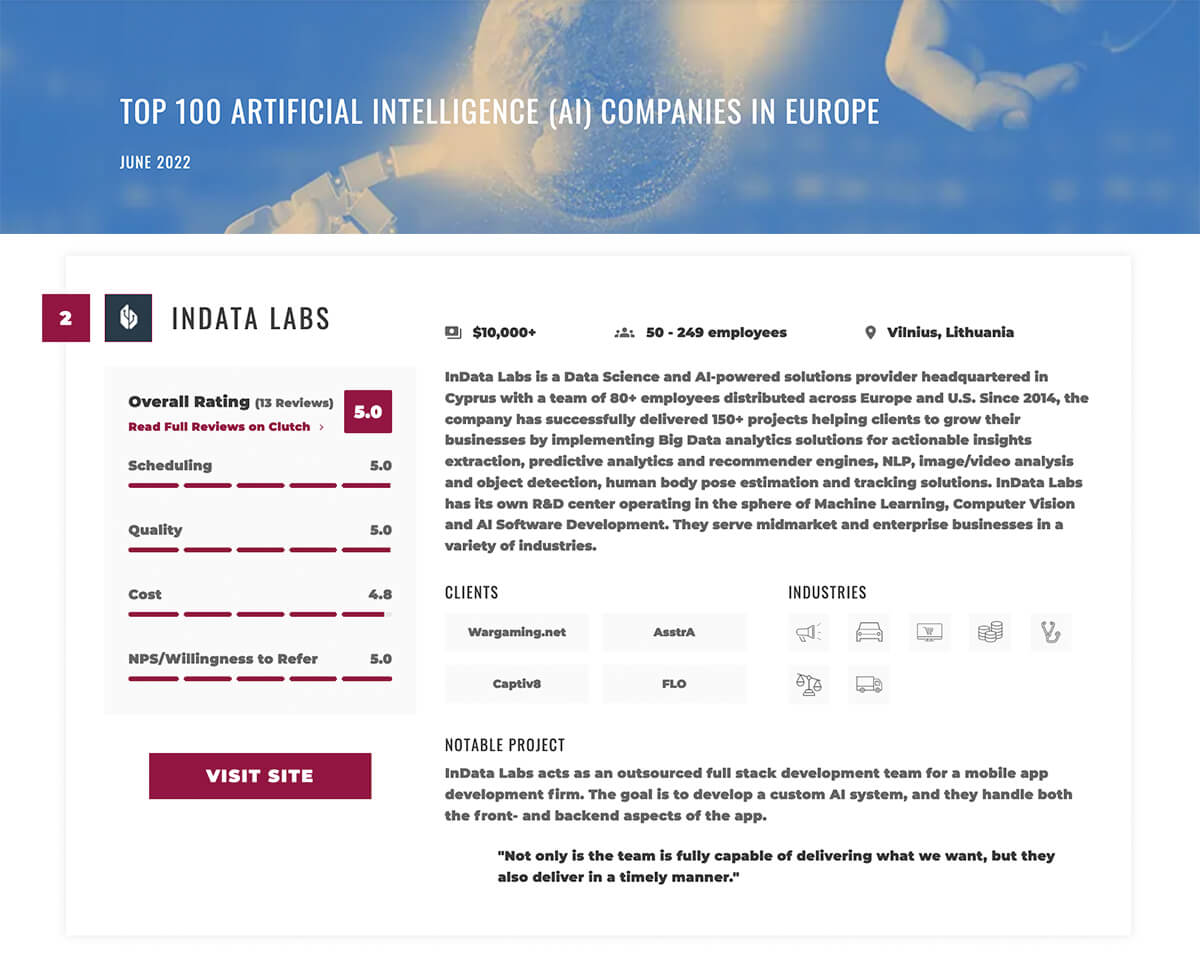Select the Wargaming.net client tile
Image resolution: width=1200 pixels, height=953 pixels.
(517, 632)
